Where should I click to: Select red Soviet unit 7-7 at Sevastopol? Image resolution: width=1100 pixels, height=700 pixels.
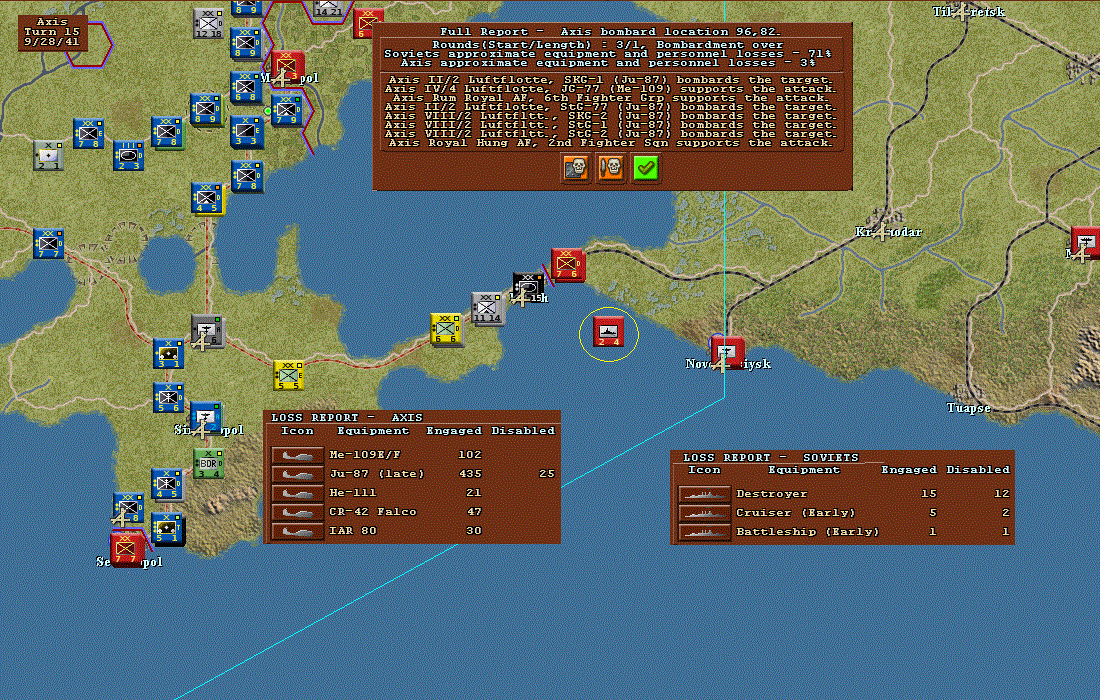coord(127,548)
